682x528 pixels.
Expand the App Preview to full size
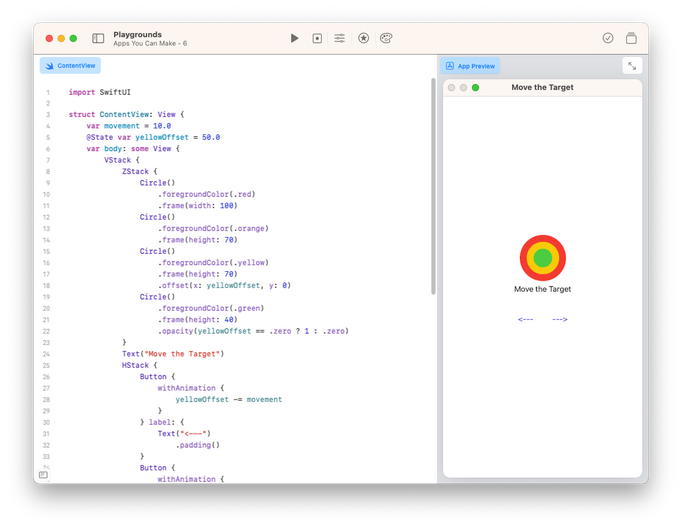(631, 65)
